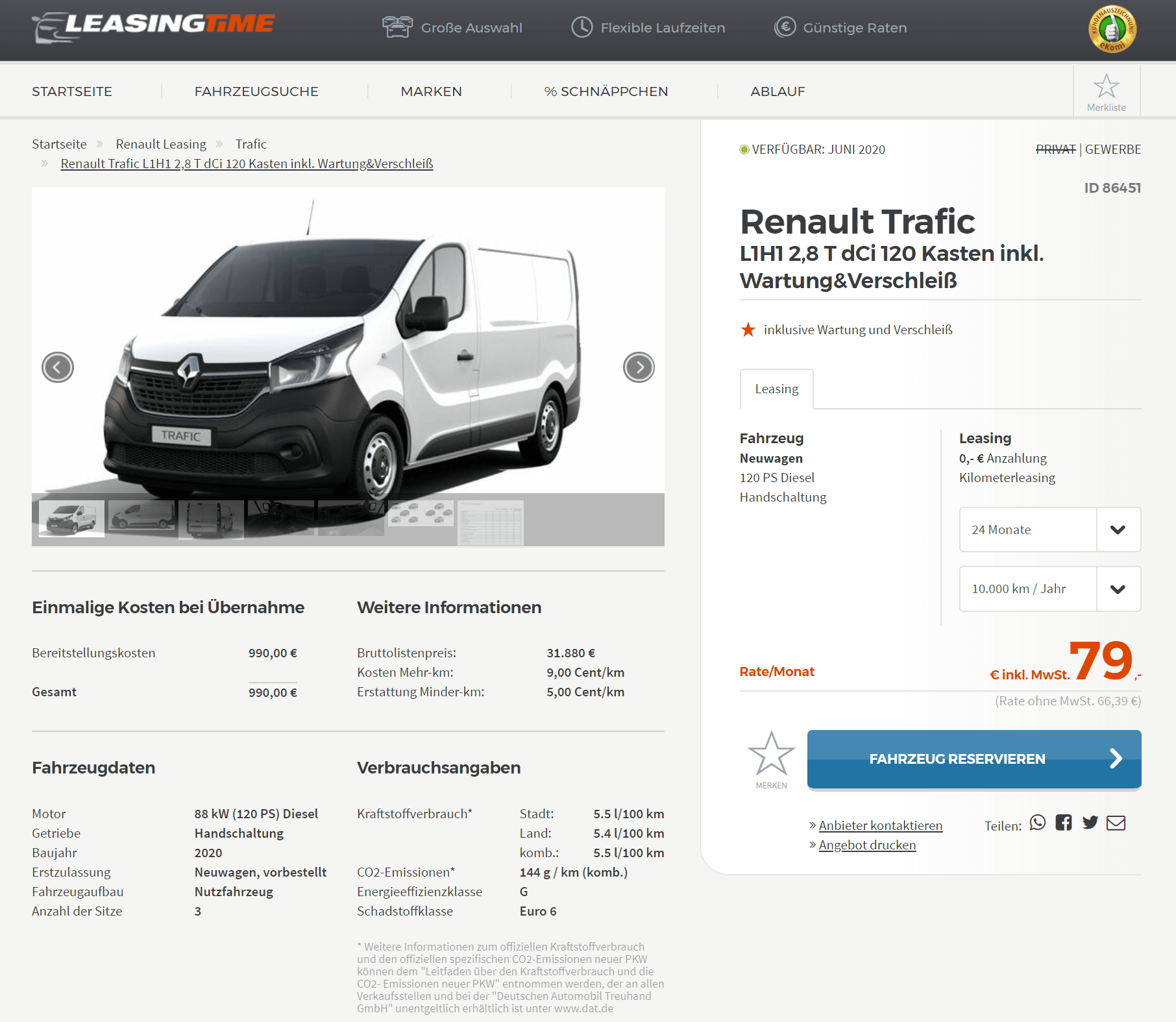This screenshot has width=1176, height=1022.
Task: Click Renault Leasing breadcrumb
Action: 161,144
